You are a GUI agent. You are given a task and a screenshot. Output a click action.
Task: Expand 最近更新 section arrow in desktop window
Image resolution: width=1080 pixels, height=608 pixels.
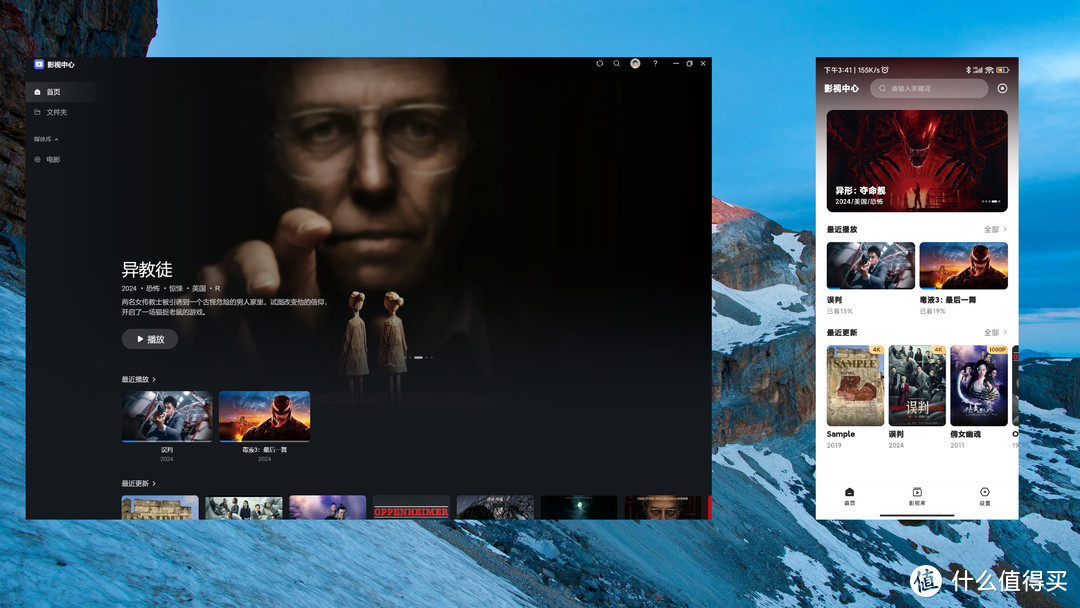pyautogui.click(x=154, y=483)
